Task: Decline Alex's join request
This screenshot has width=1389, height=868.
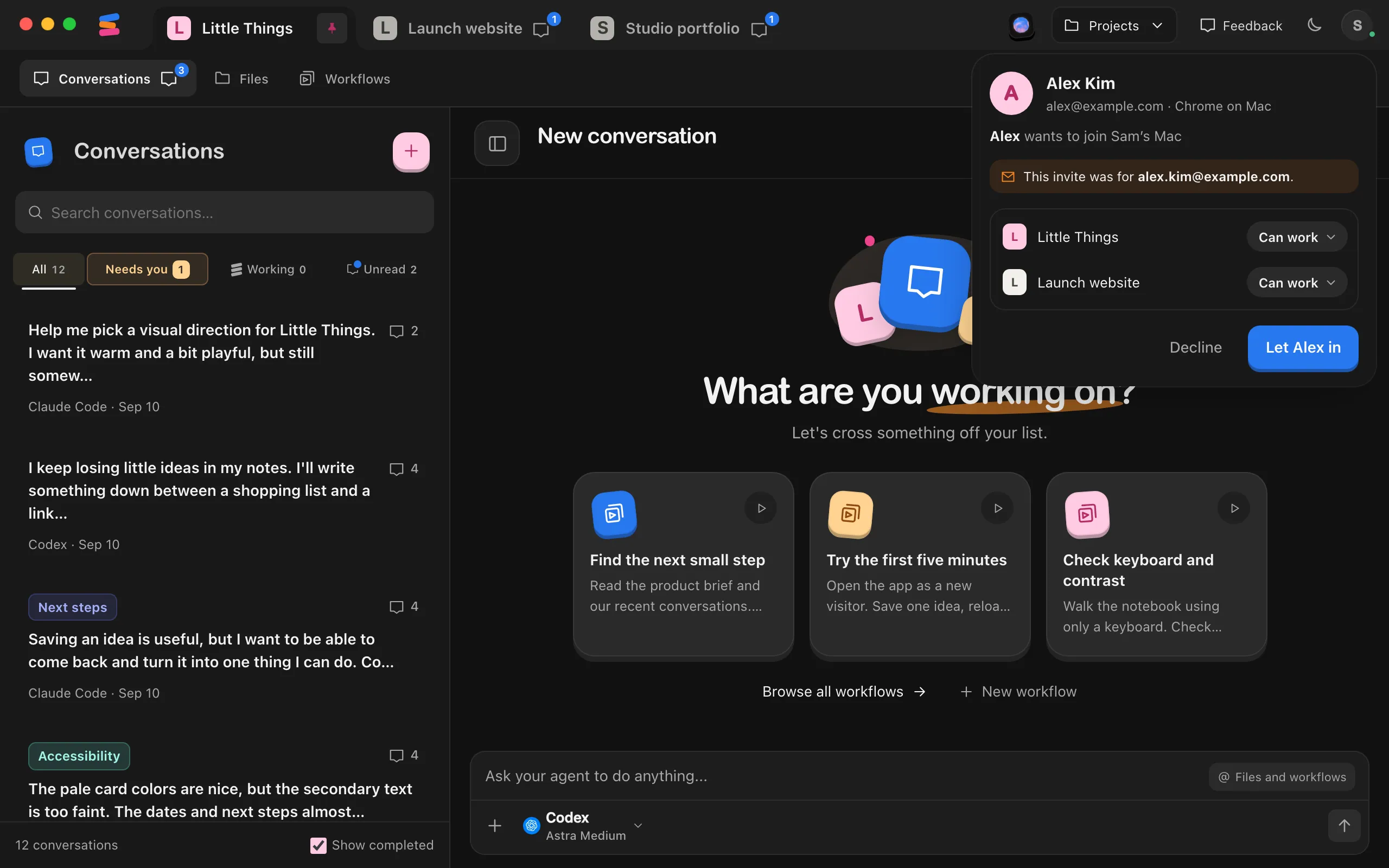Action: [x=1196, y=347]
